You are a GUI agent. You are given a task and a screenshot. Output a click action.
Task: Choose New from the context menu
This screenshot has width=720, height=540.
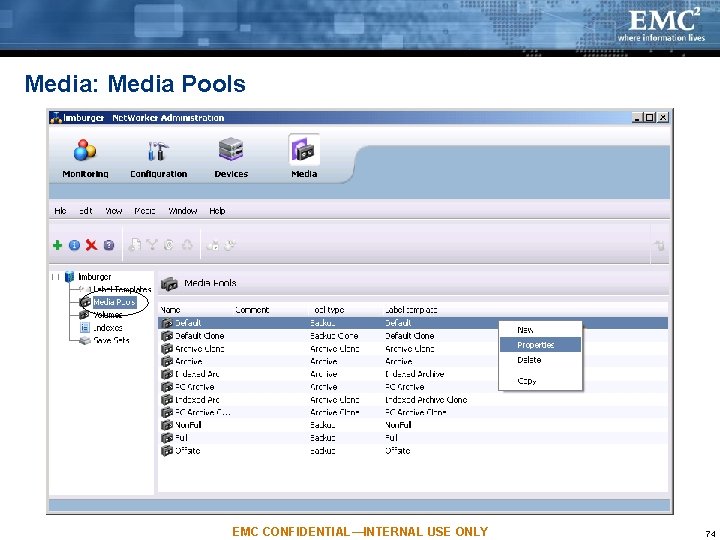540,330
